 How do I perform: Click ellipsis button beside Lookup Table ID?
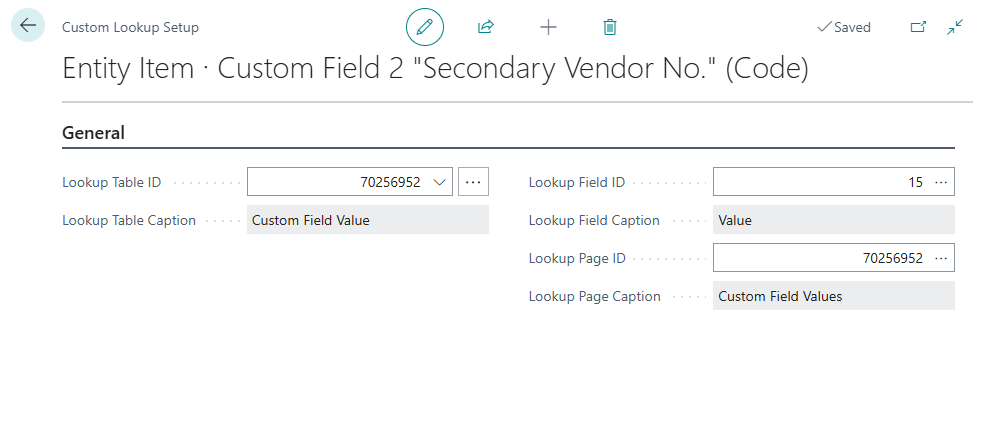(473, 182)
